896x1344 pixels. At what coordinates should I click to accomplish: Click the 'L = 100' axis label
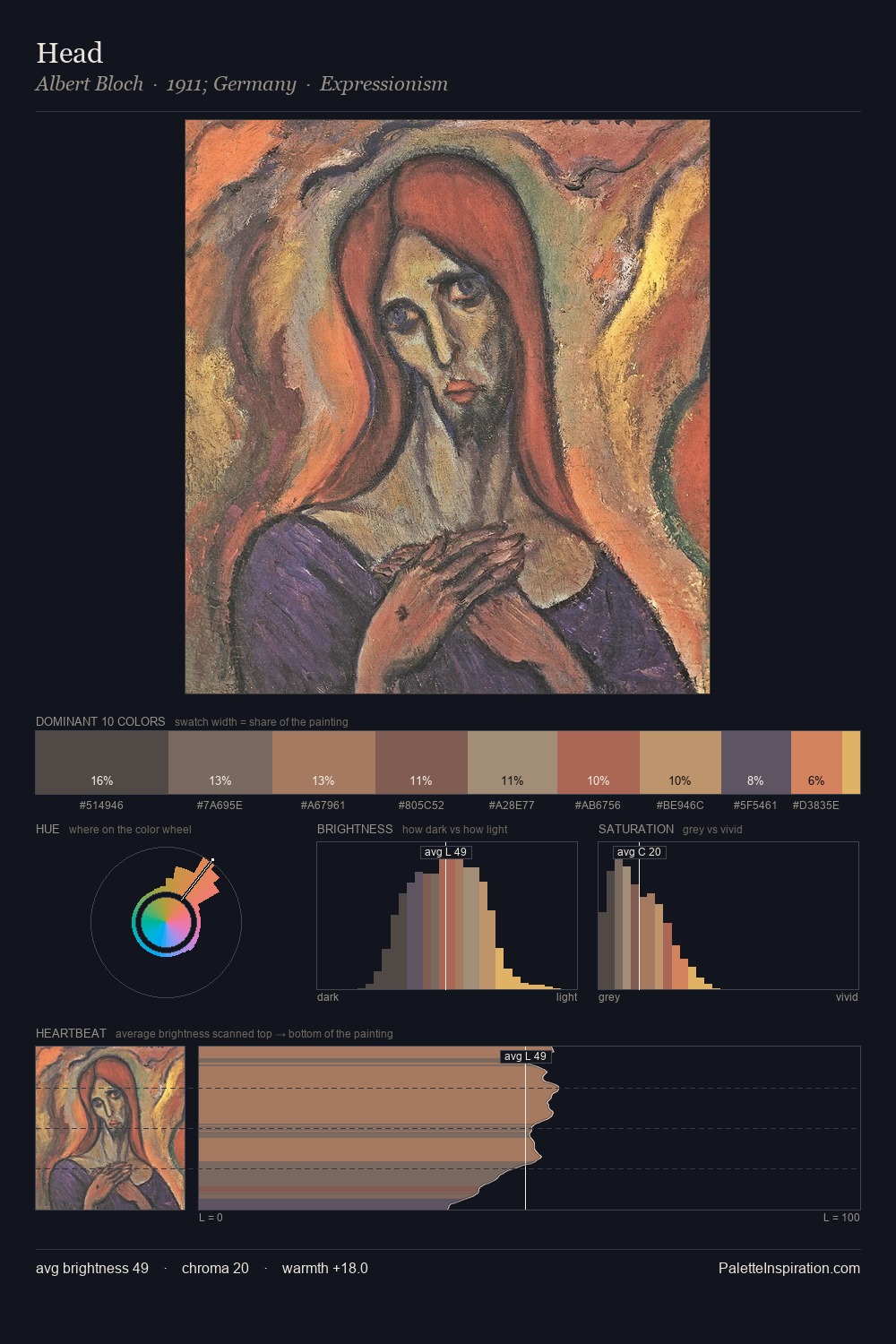[841, 1218]
